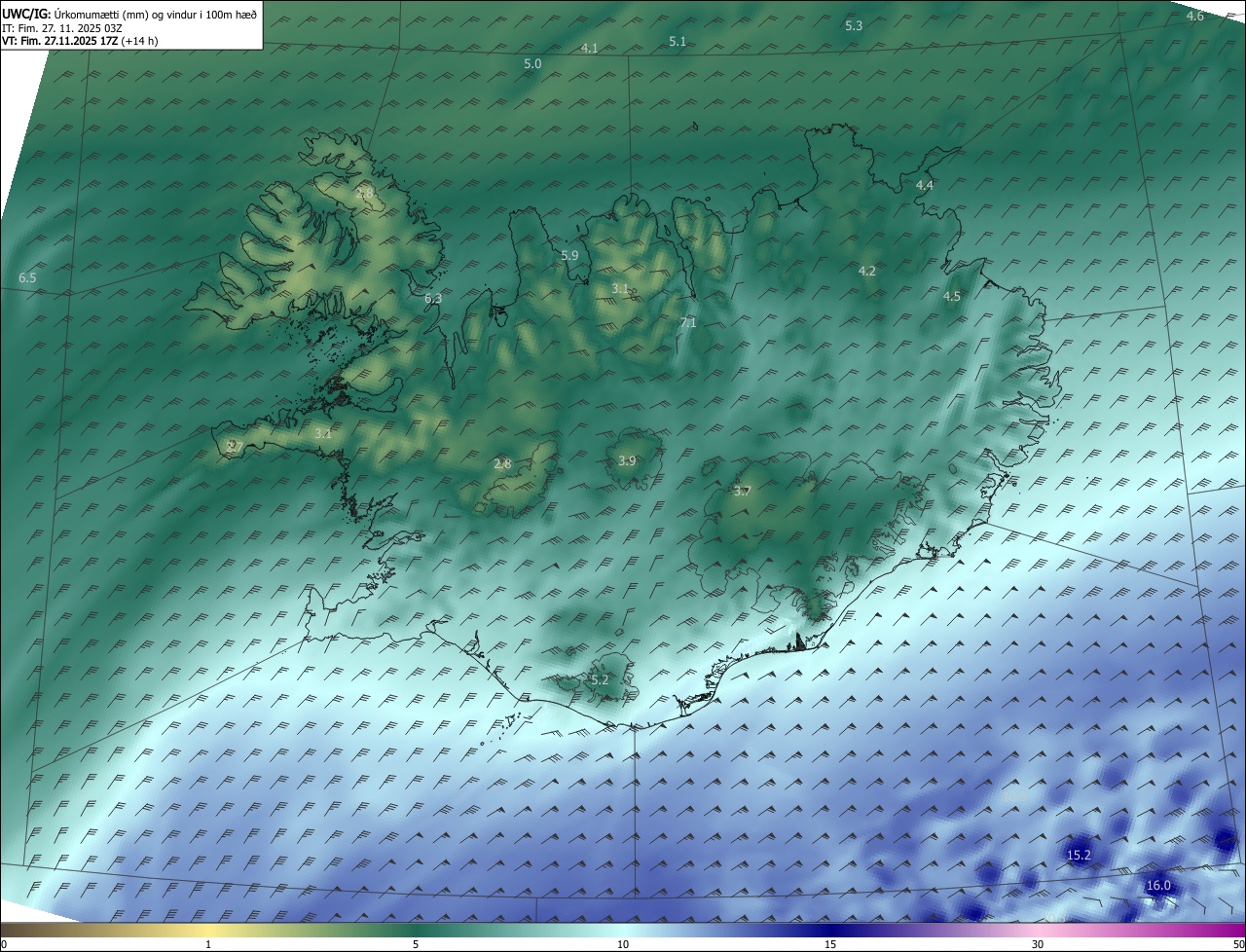Click the 30 tick label on the colour scale
The height and width of the screenshot is (952, 1246).
(x=1038, y=944)
